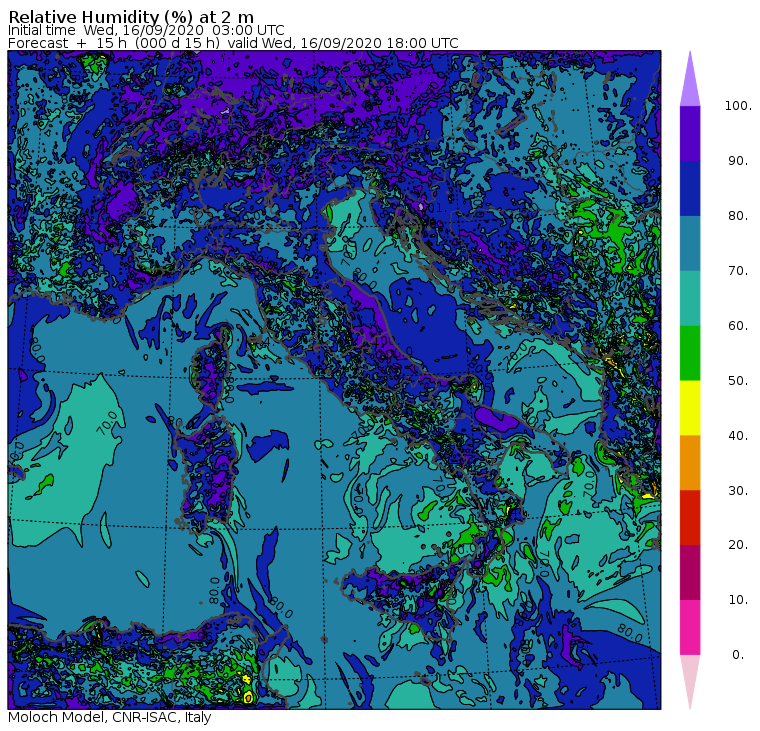The image size is (760, 731).
Task: Click the 'Forecast + 15 h' valid time line
Action: coord(233,43)
